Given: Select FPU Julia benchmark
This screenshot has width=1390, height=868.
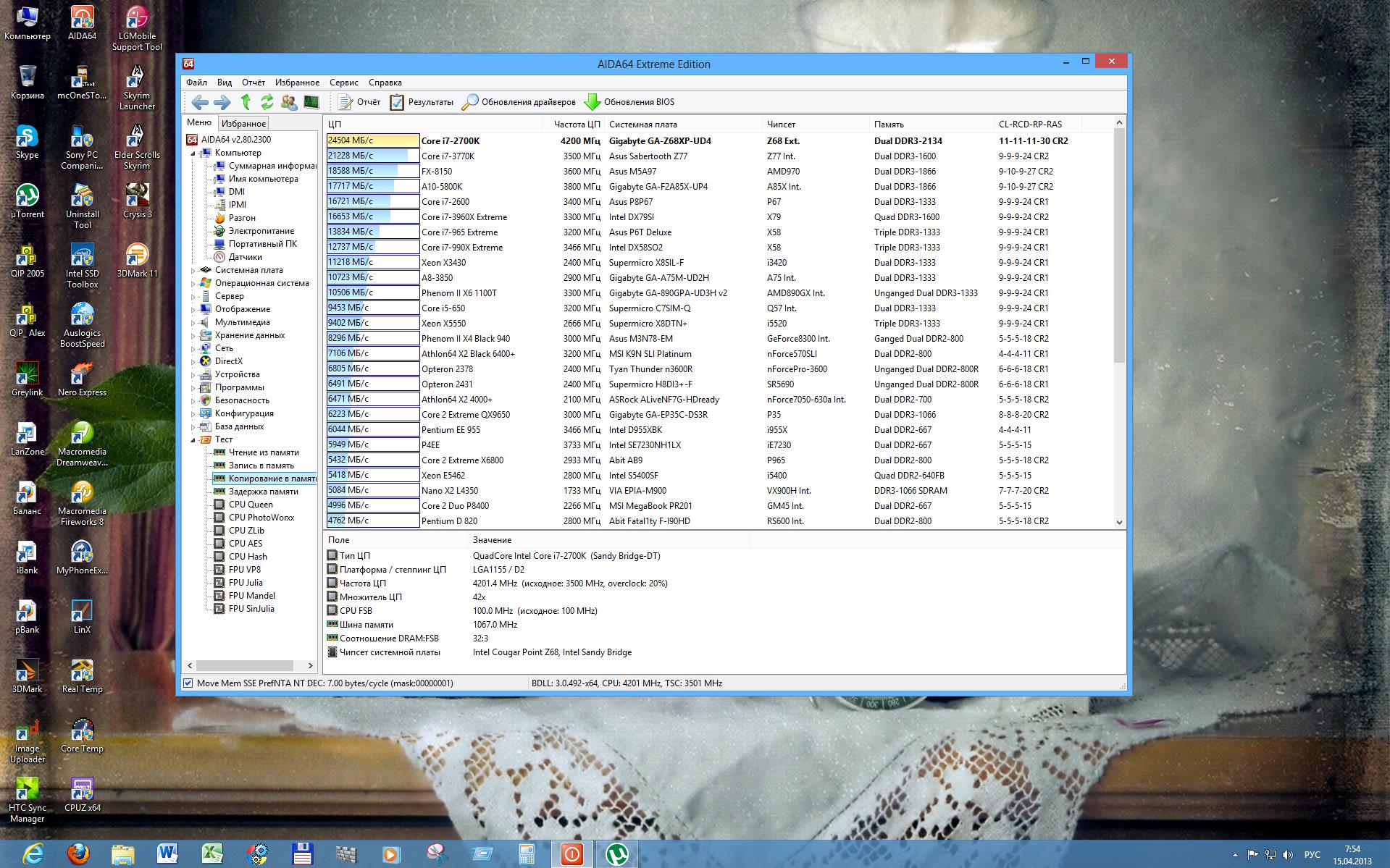Looking at the screenshot, I should pyautogui.click(x=246, y=583).
